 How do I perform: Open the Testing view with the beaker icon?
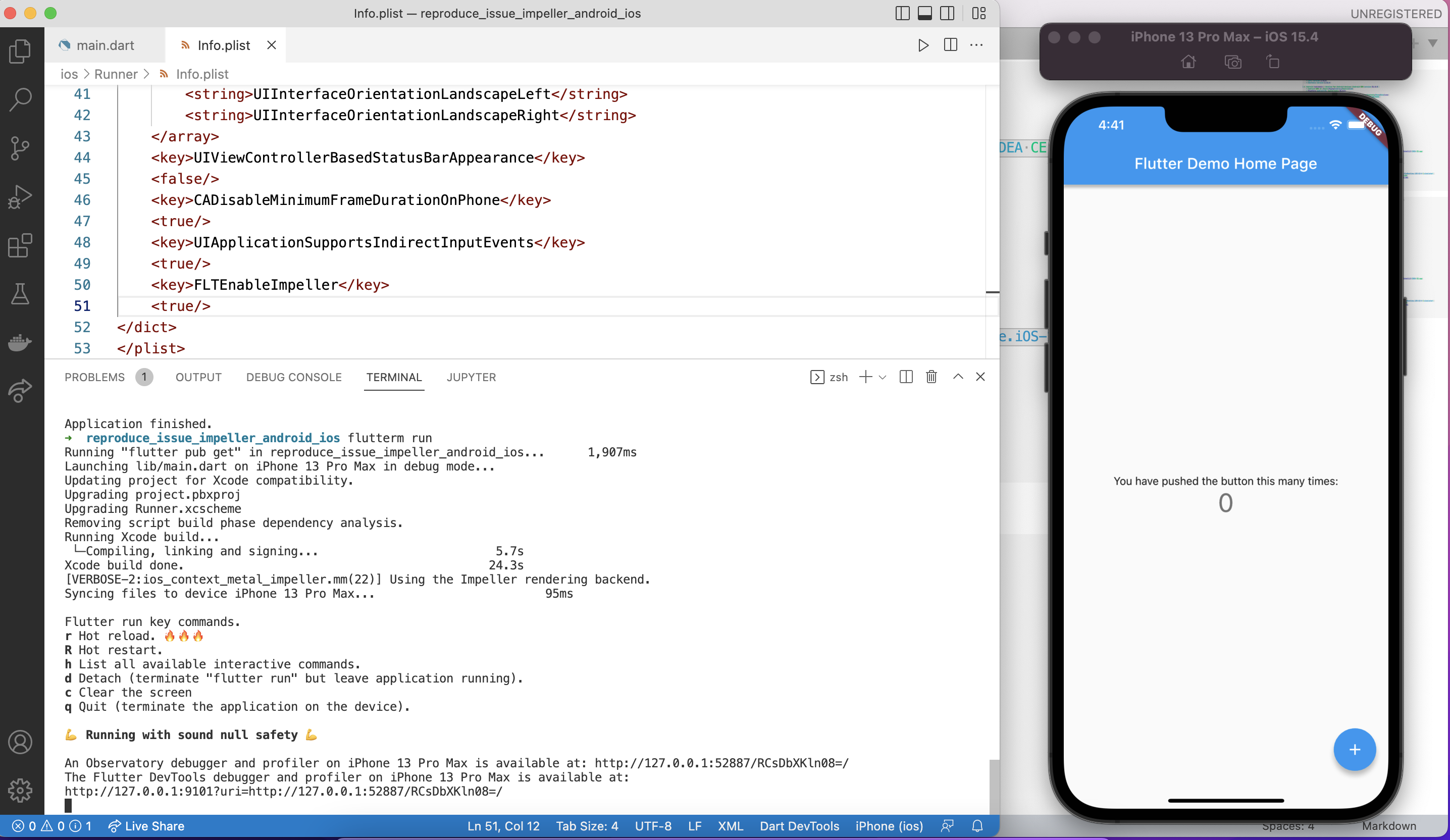point(21,295)
